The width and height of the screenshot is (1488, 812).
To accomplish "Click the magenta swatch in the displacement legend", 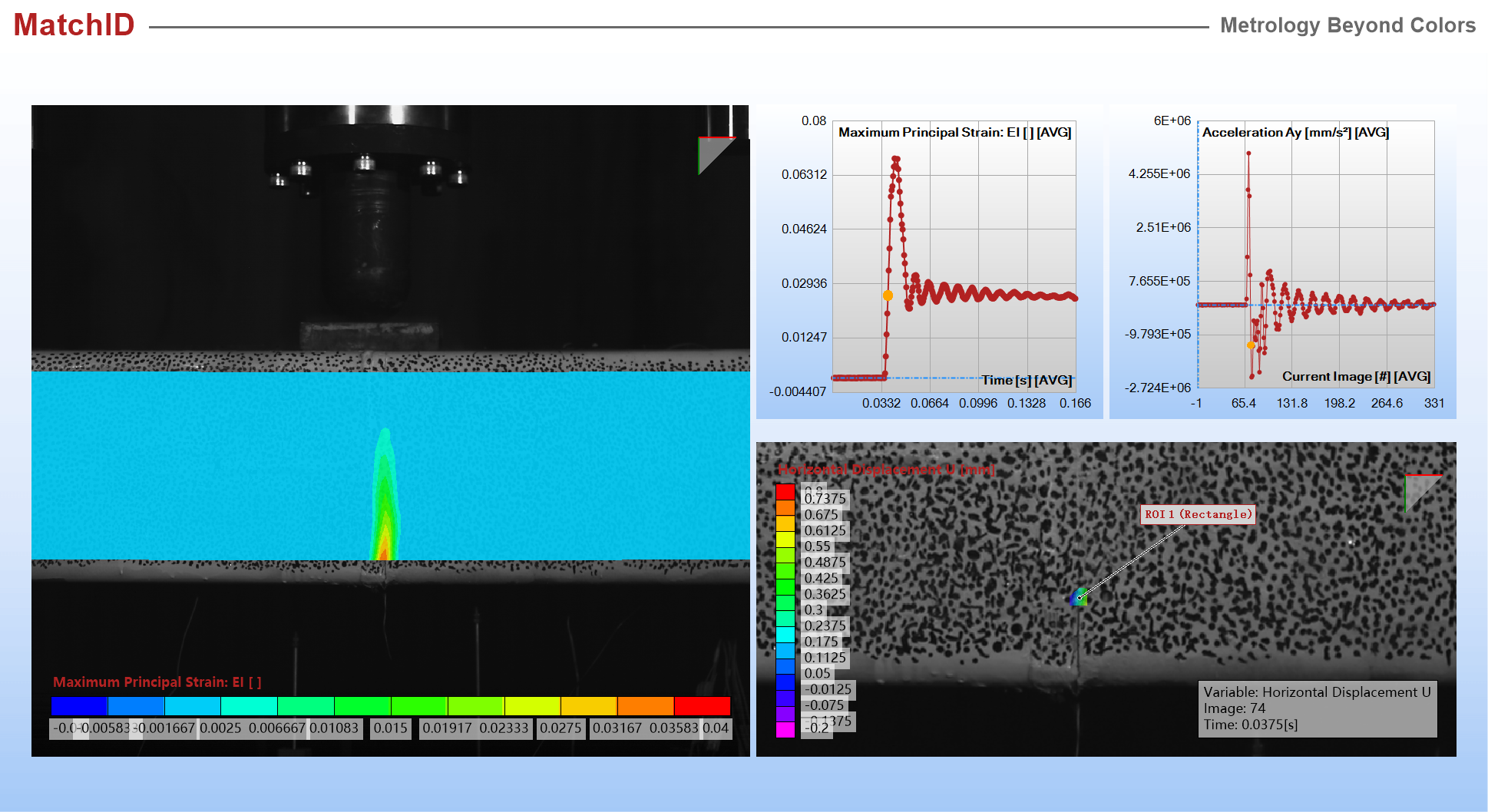I will [x=785, y=730].
